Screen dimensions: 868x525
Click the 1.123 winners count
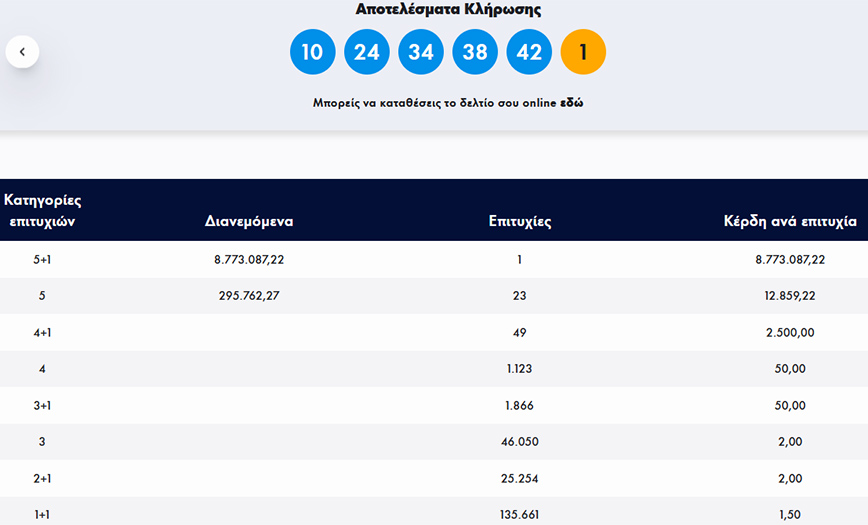[519, 369]
